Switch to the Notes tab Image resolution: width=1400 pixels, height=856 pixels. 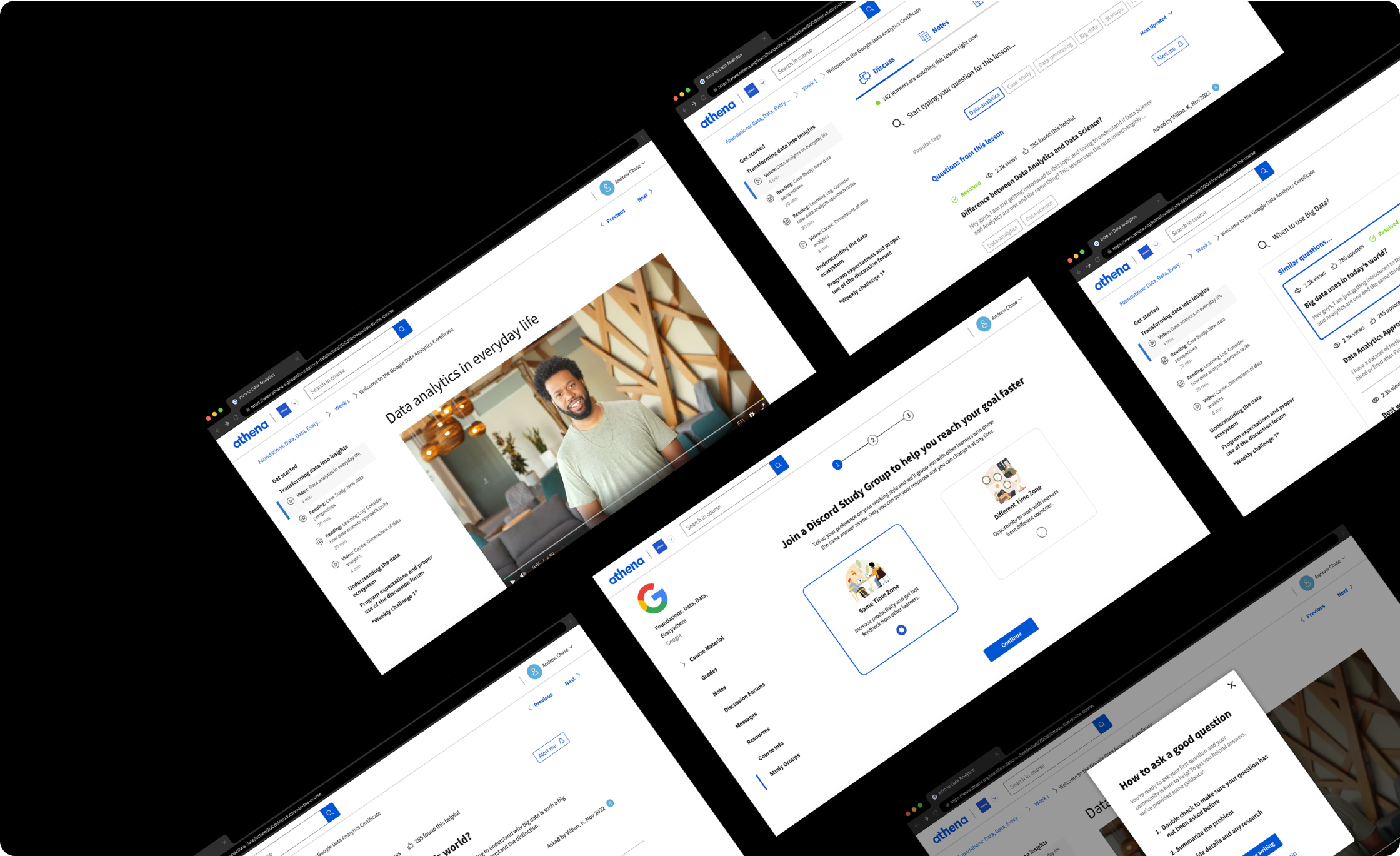pyautogui.click(x=934, y=31)
